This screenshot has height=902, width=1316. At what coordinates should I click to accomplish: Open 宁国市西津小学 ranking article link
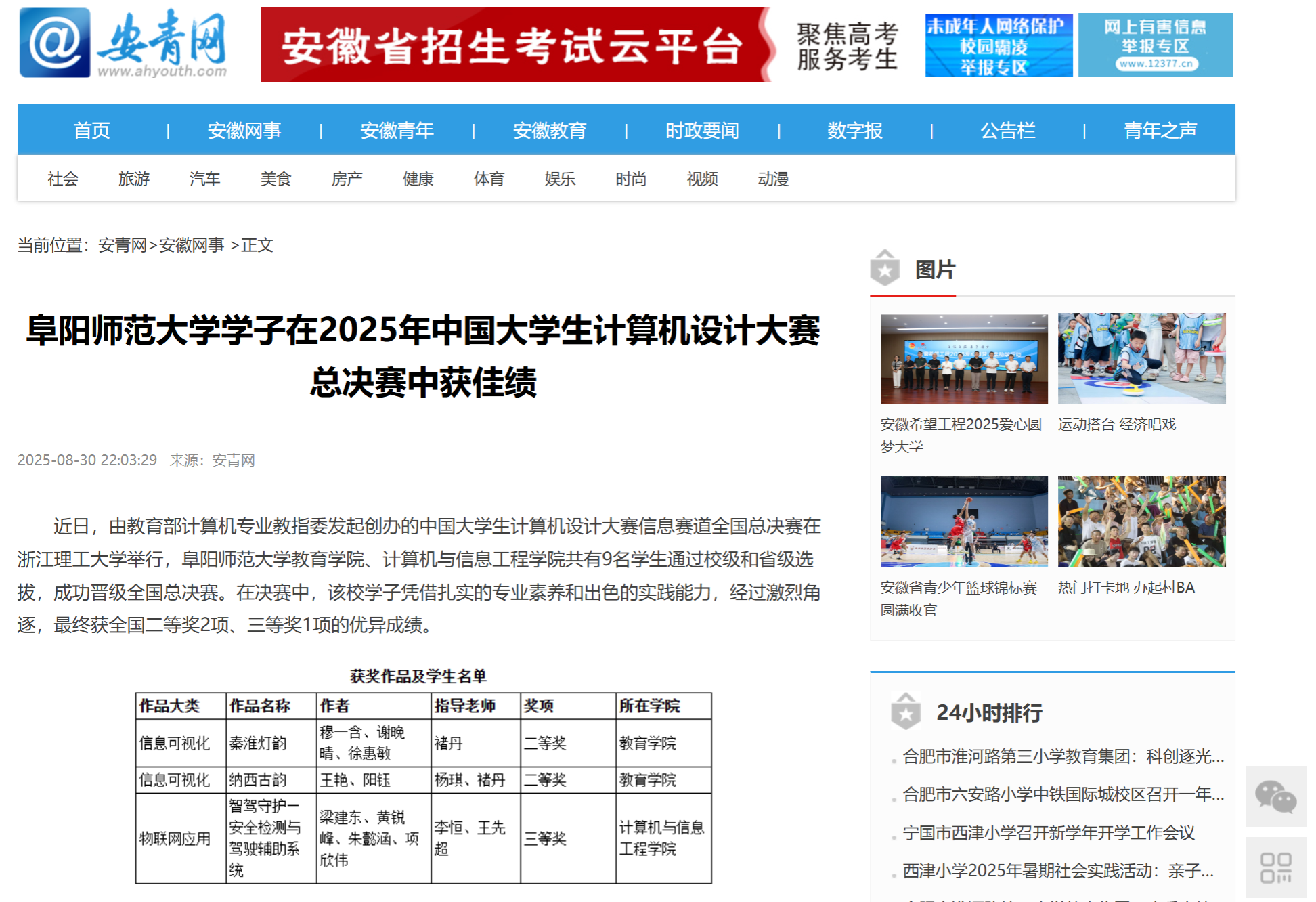coord(1048,833)
